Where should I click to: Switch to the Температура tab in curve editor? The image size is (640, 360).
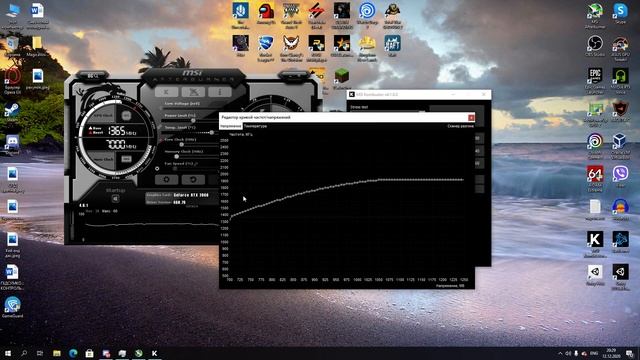click(256, 126)
